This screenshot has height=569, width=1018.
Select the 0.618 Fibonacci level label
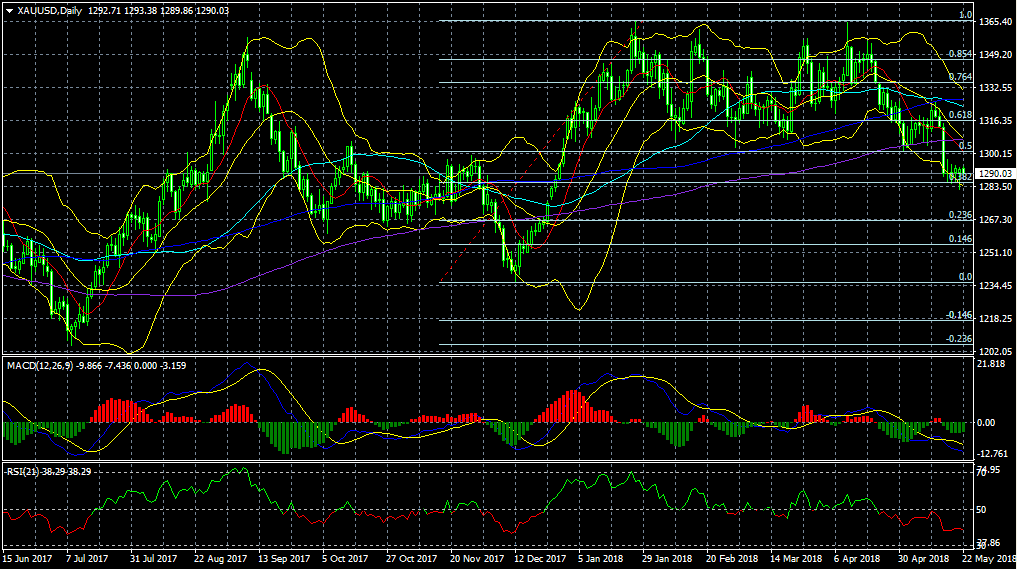pos(960,115)
